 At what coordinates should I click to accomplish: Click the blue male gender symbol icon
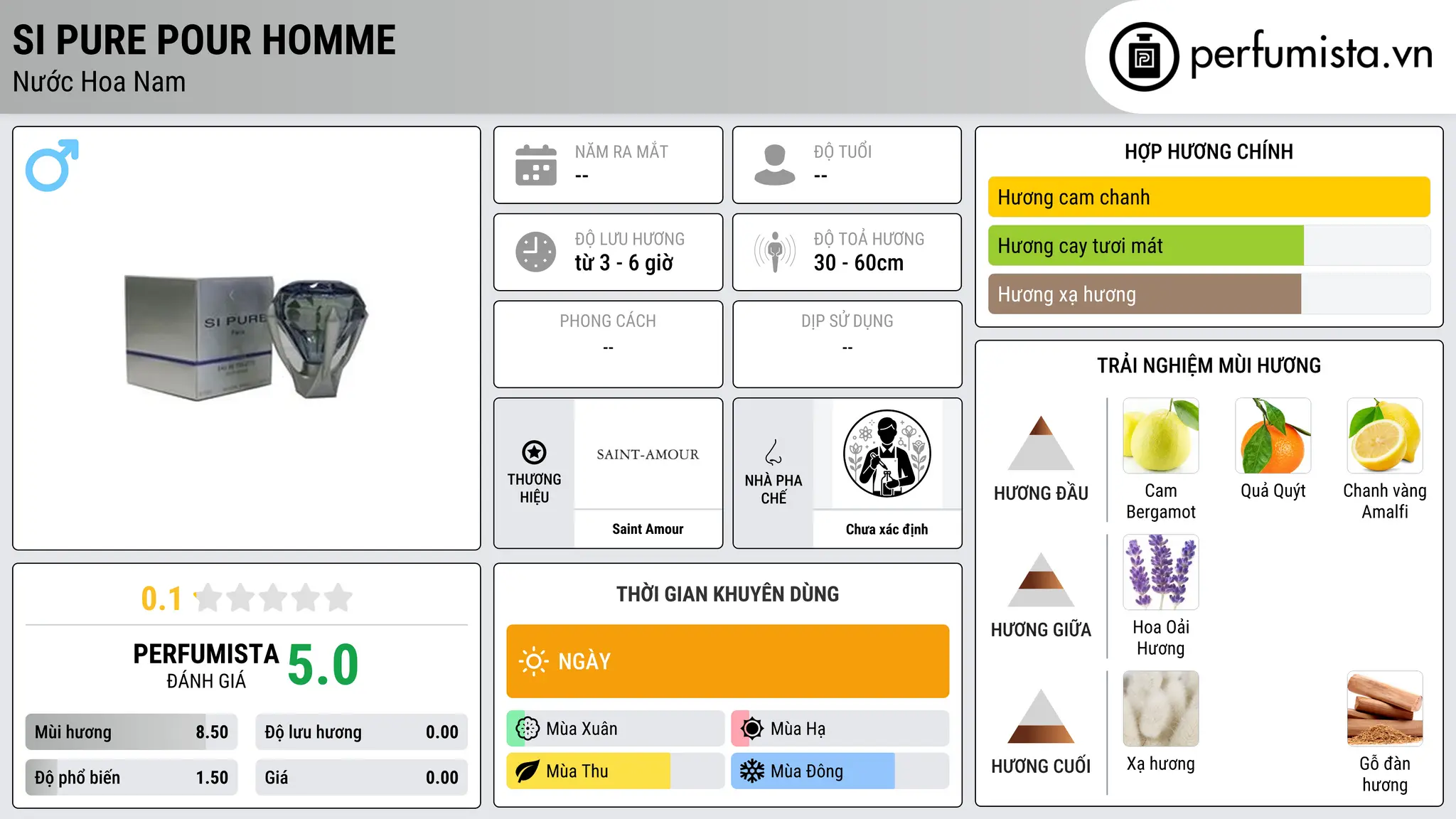point(52,165)
